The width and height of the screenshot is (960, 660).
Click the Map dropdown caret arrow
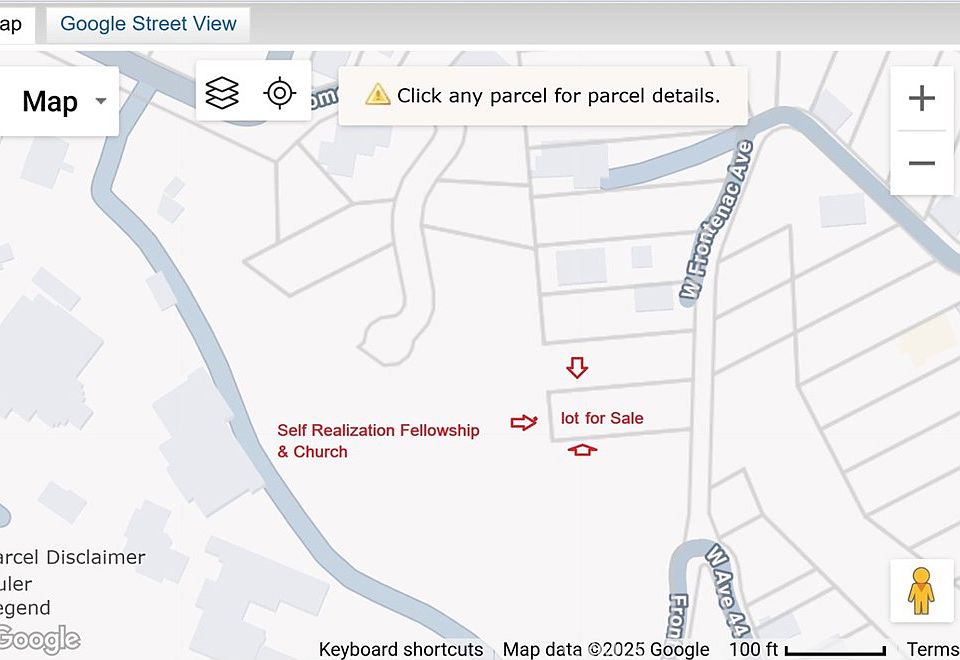click(x=100, y=102)
